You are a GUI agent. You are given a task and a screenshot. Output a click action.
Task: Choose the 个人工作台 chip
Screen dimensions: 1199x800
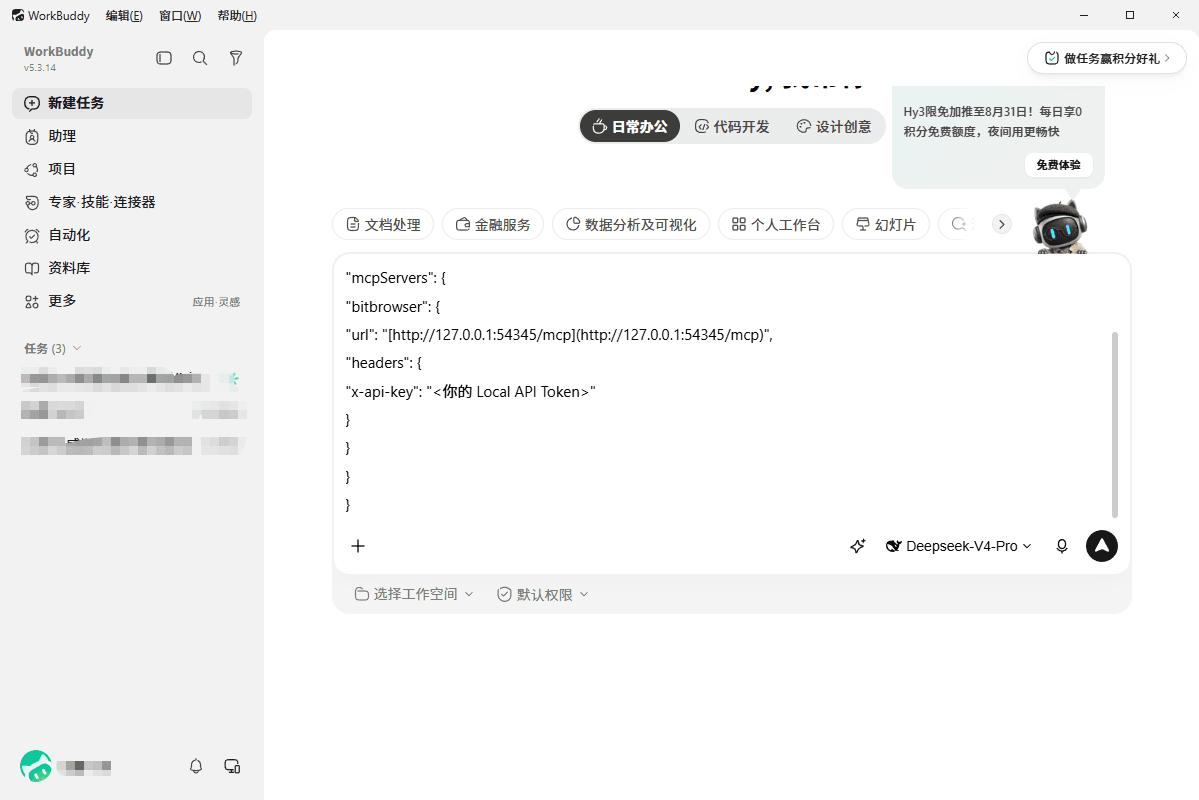[775, 224]
